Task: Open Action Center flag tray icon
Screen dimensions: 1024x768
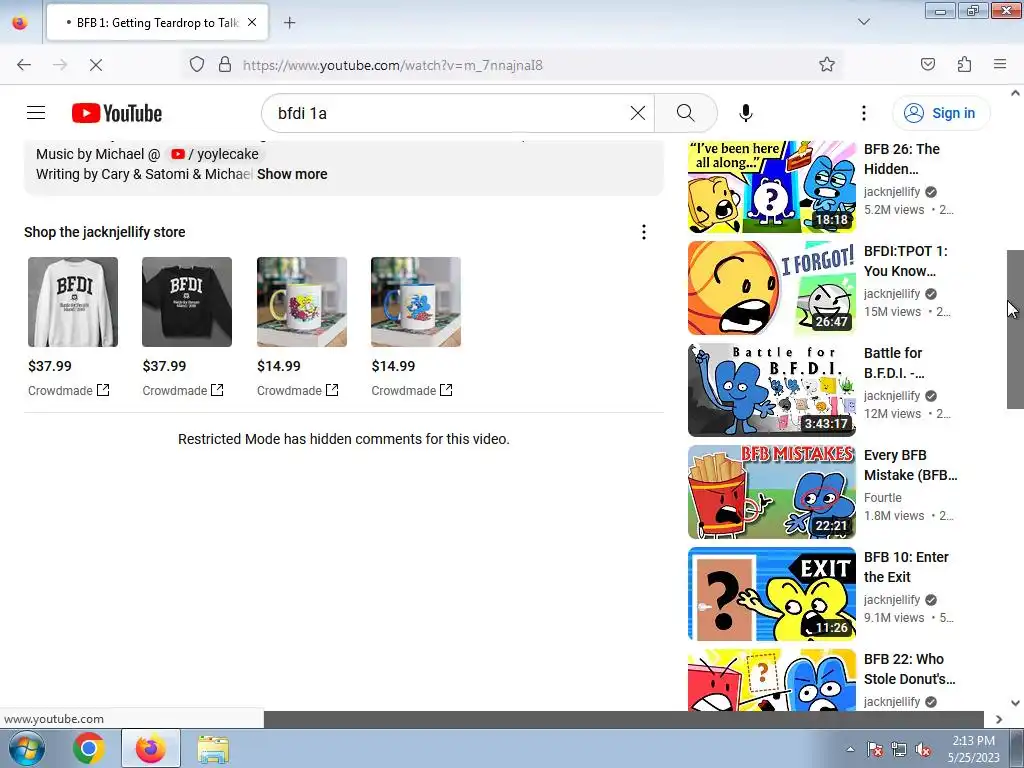Action: [875, 750]
